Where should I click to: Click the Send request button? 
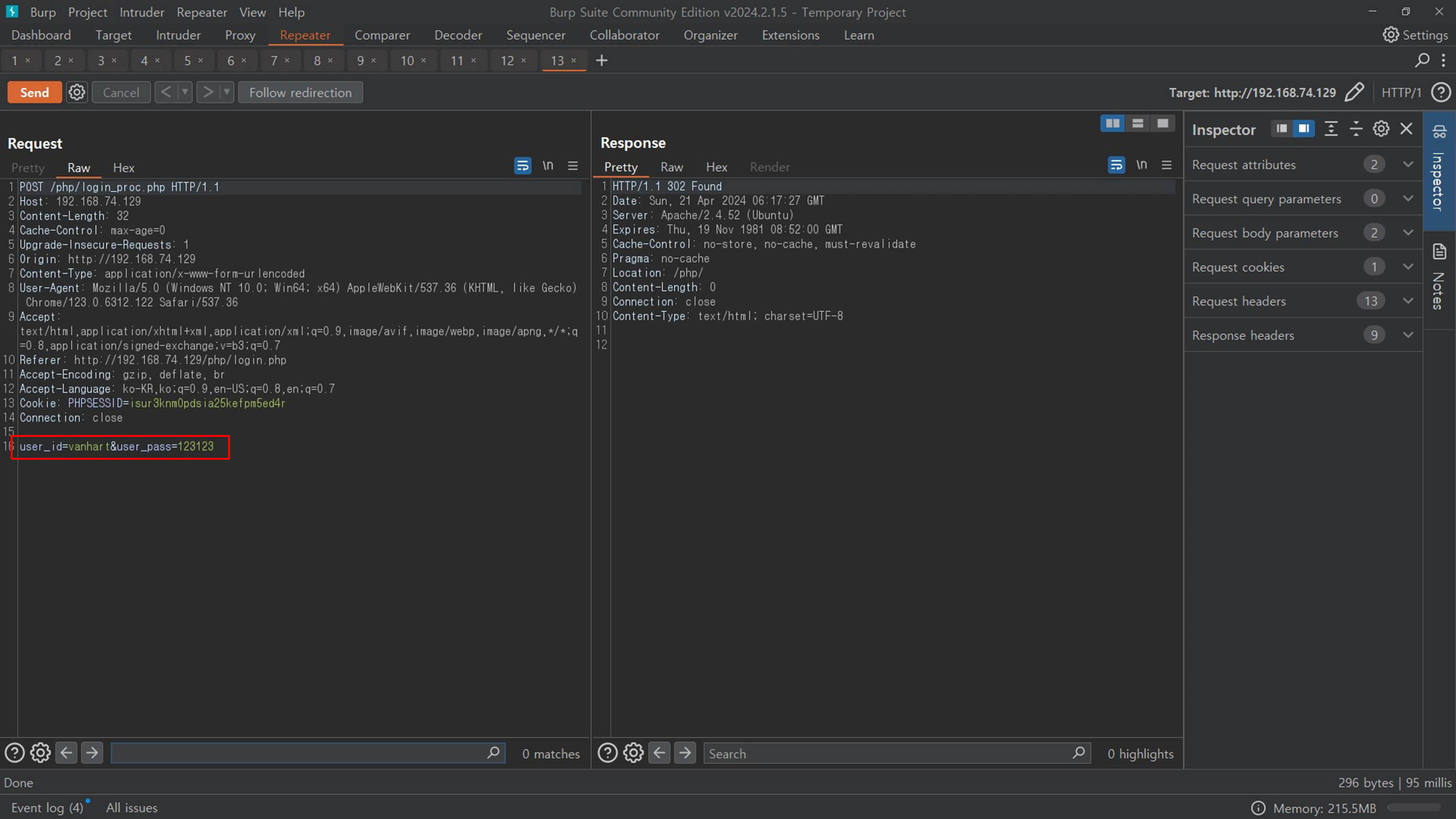34,92
